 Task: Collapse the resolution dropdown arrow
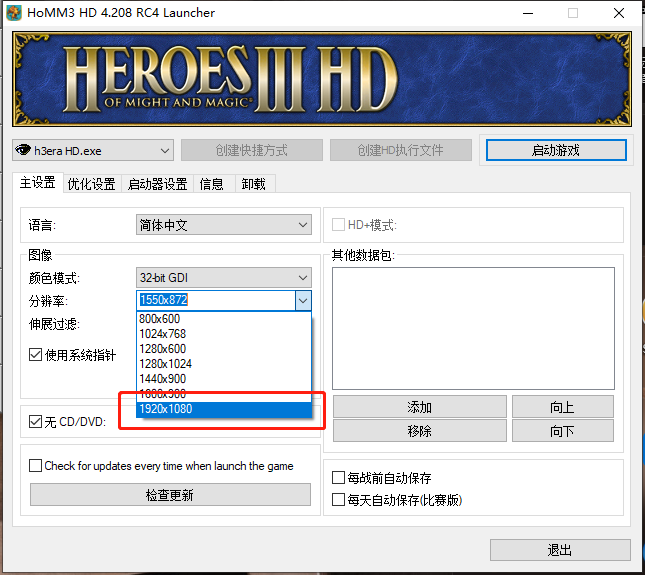tap(303, 300)
